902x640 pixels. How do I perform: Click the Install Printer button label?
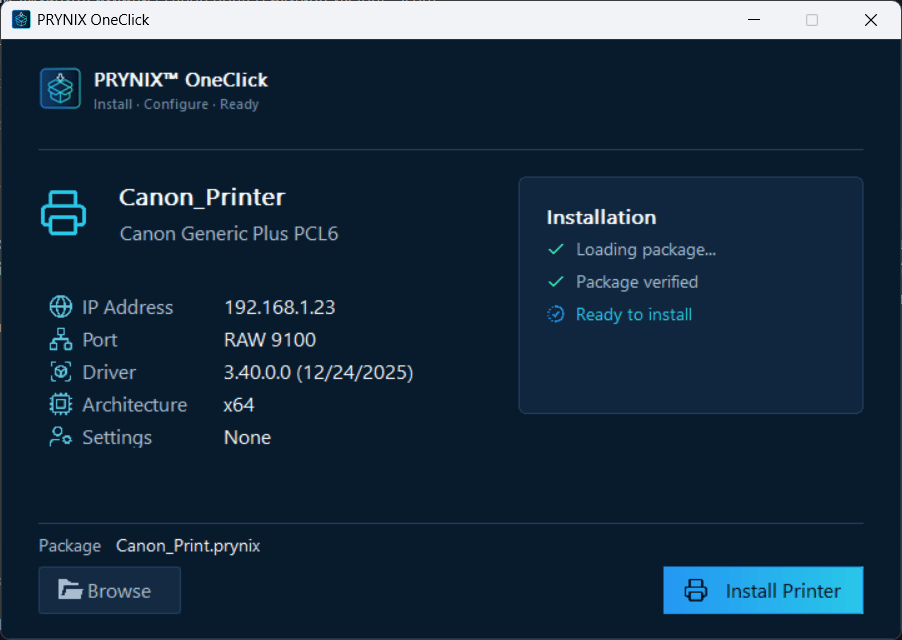(x=783, y=591)
